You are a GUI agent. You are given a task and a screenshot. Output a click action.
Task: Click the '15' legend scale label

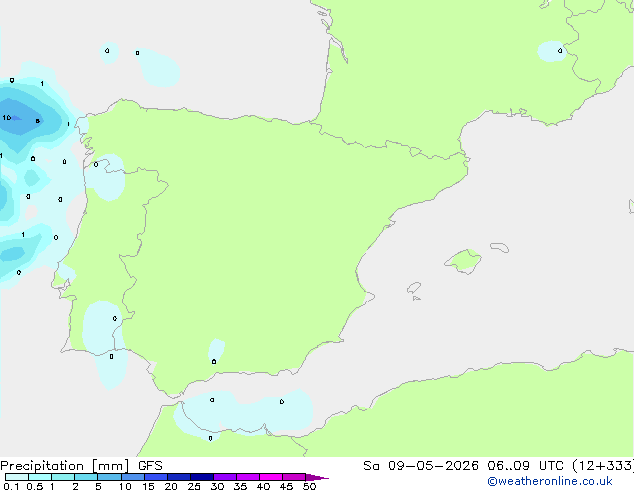(148, 486)
